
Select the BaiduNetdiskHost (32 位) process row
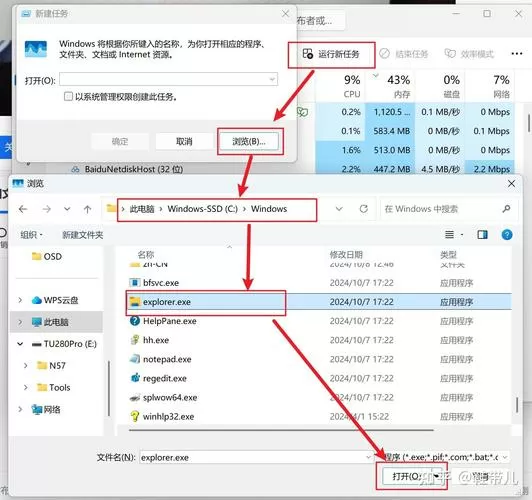134,169
